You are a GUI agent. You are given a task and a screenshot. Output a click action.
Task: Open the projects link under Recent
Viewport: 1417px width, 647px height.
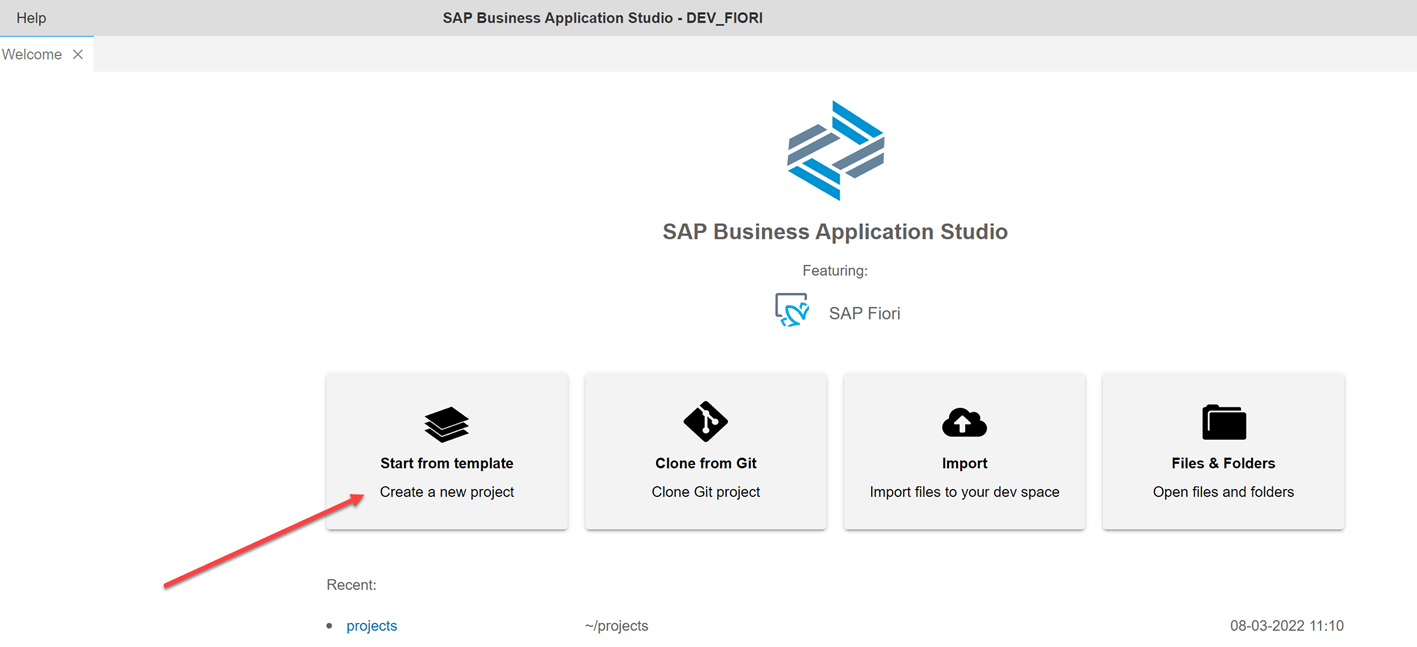coord(371,625)
